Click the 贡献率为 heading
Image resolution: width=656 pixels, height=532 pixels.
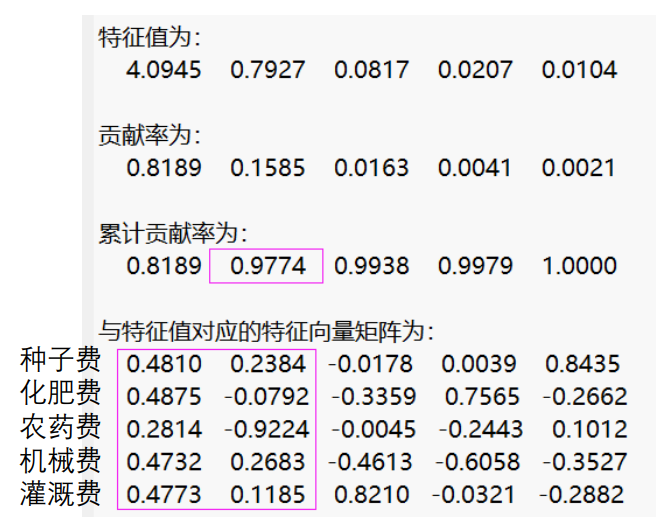coord(149,136)
